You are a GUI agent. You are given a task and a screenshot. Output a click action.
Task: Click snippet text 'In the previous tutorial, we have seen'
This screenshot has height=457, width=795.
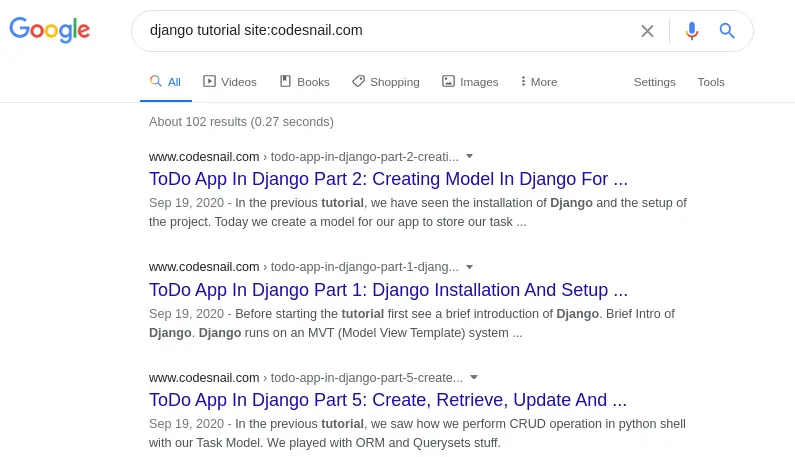(x=342, y=203)
